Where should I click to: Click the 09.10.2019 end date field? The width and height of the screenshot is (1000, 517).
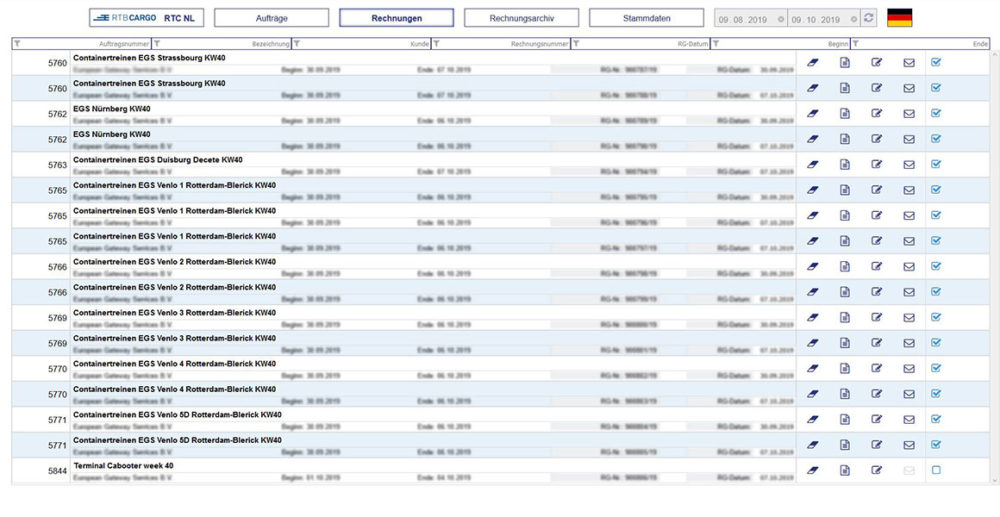(815, 19)
